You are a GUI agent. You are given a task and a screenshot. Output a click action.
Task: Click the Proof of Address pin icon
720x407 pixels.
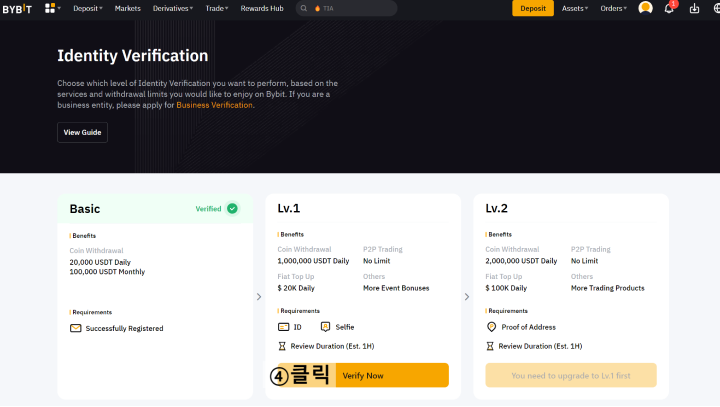[491, 327]
